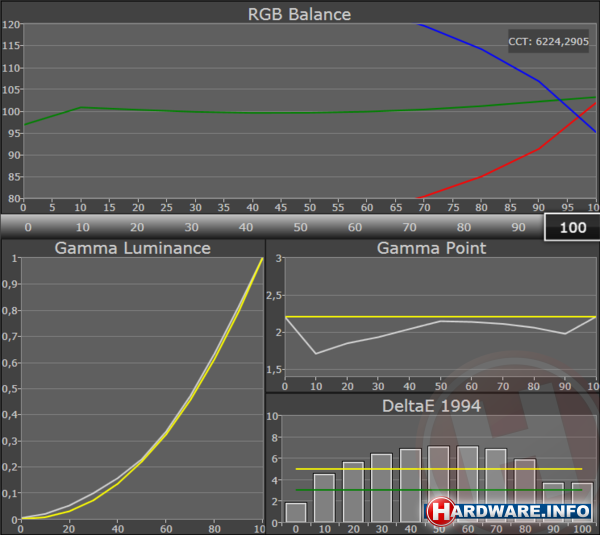Select the 60 grayscale level button
The width and height of the screenshot is (600, 535).
tap(355, 227)
